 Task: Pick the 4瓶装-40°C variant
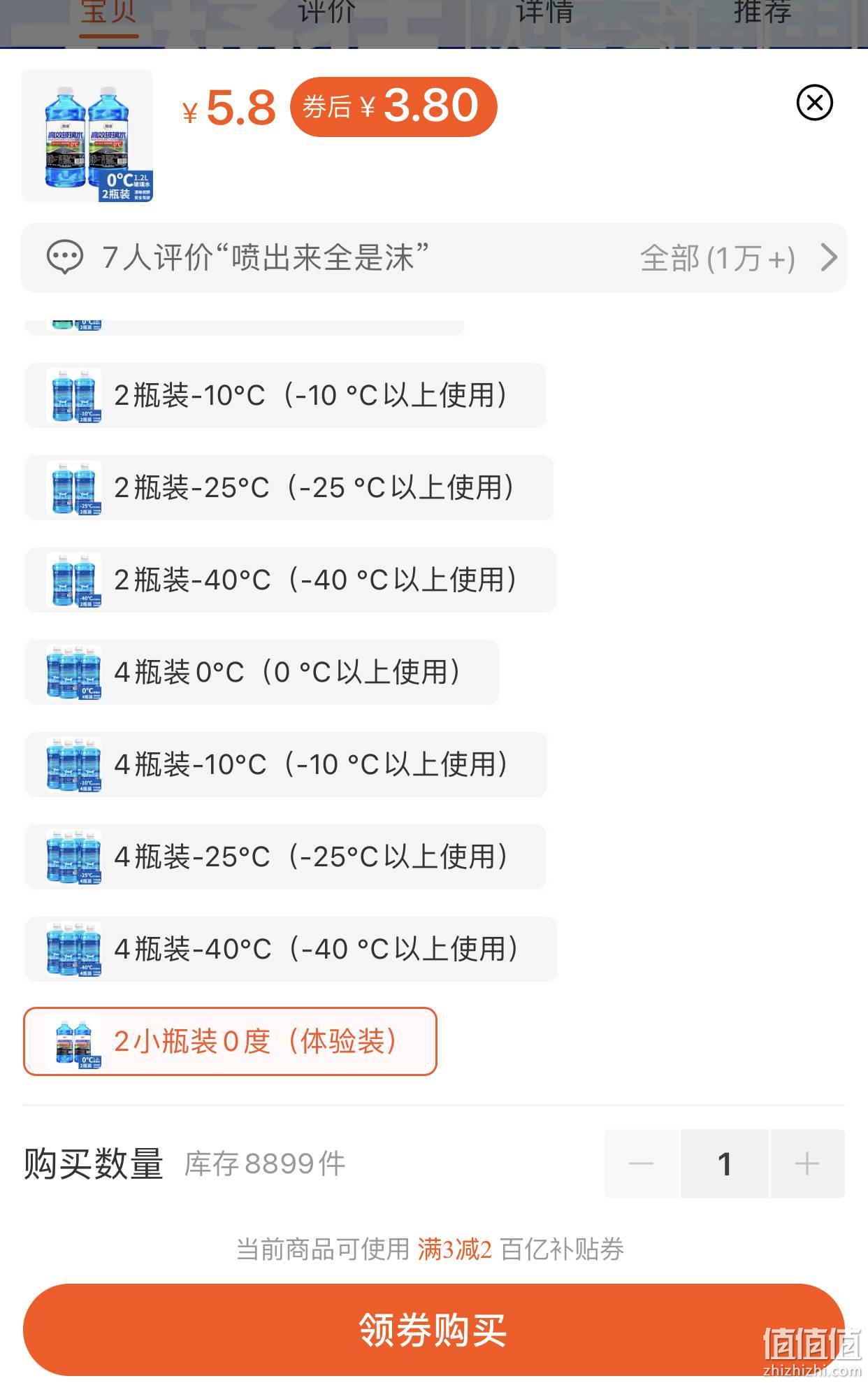point(291,949)
